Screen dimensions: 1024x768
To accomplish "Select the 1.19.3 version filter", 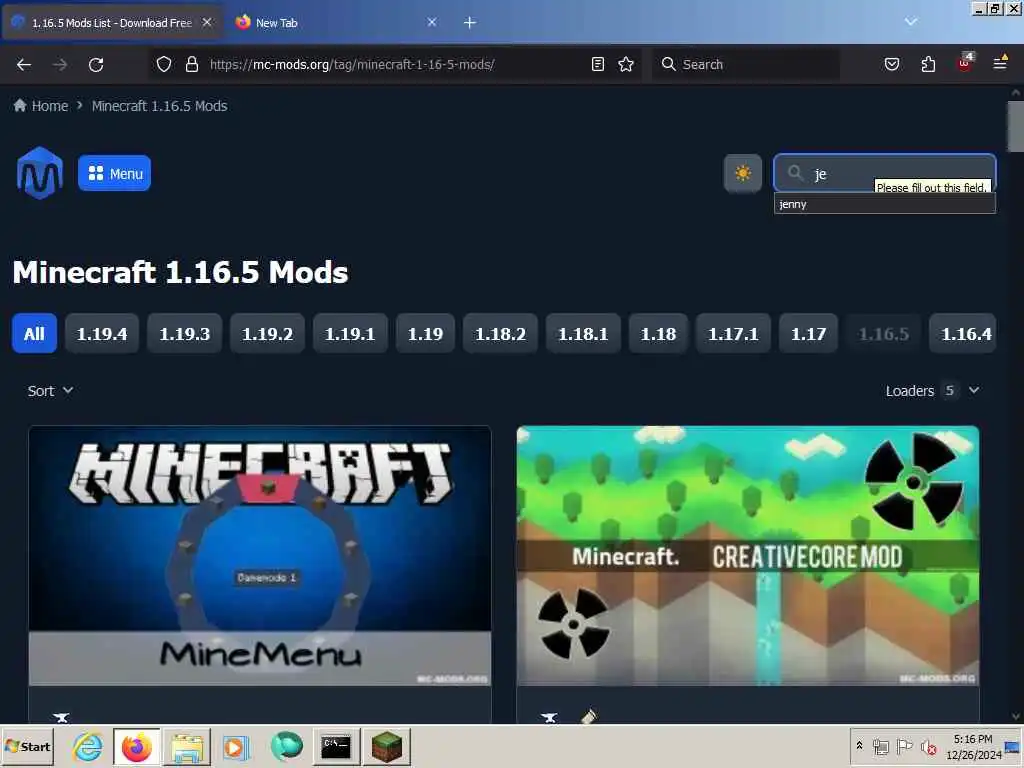I will pos(185,334).
